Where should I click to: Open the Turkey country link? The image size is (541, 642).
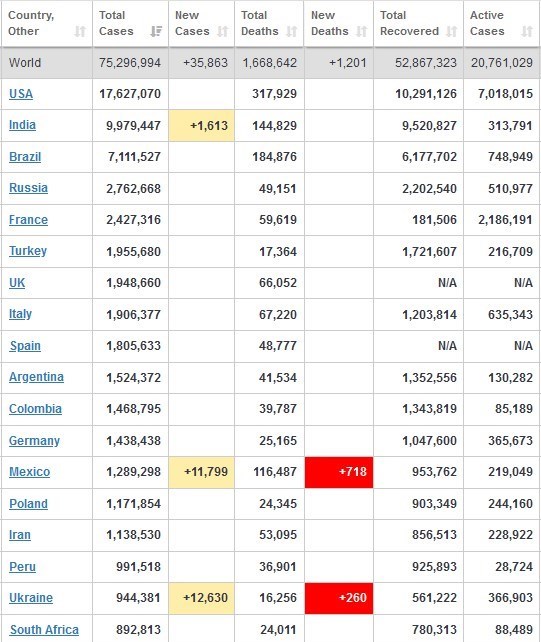tap(28, 251)
